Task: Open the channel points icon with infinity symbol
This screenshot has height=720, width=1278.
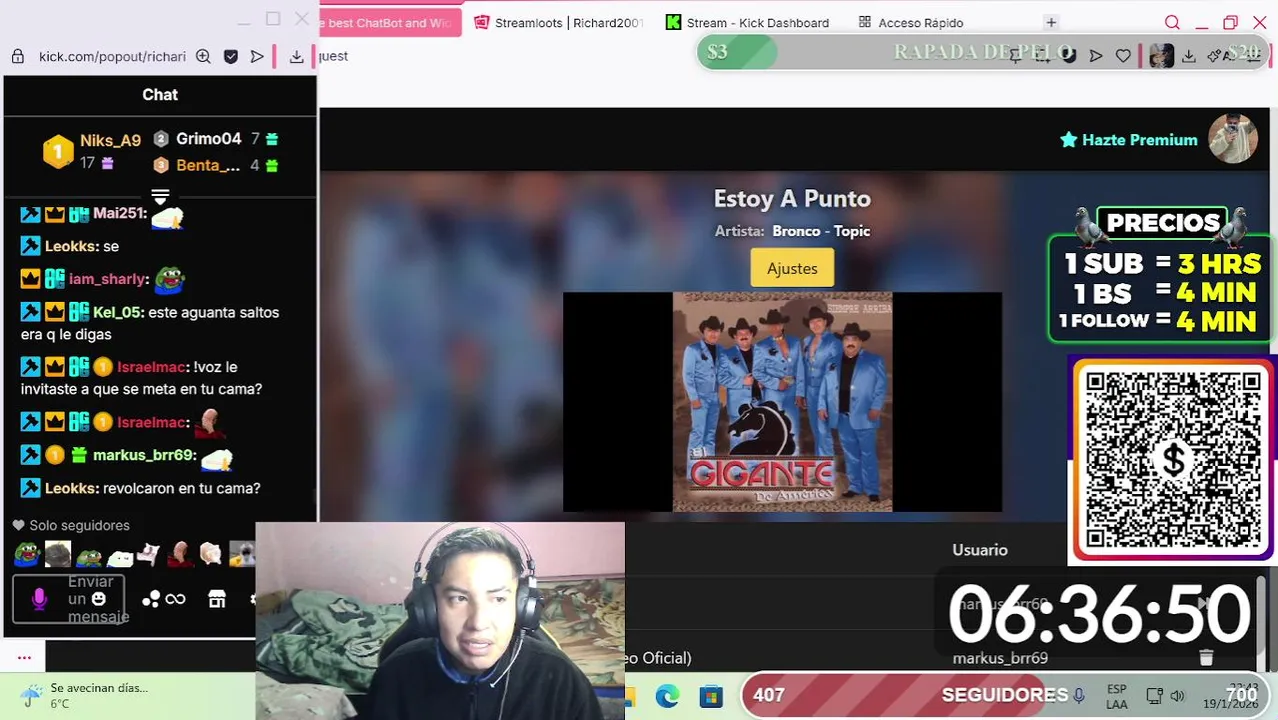Action: (x=164, y=599)
